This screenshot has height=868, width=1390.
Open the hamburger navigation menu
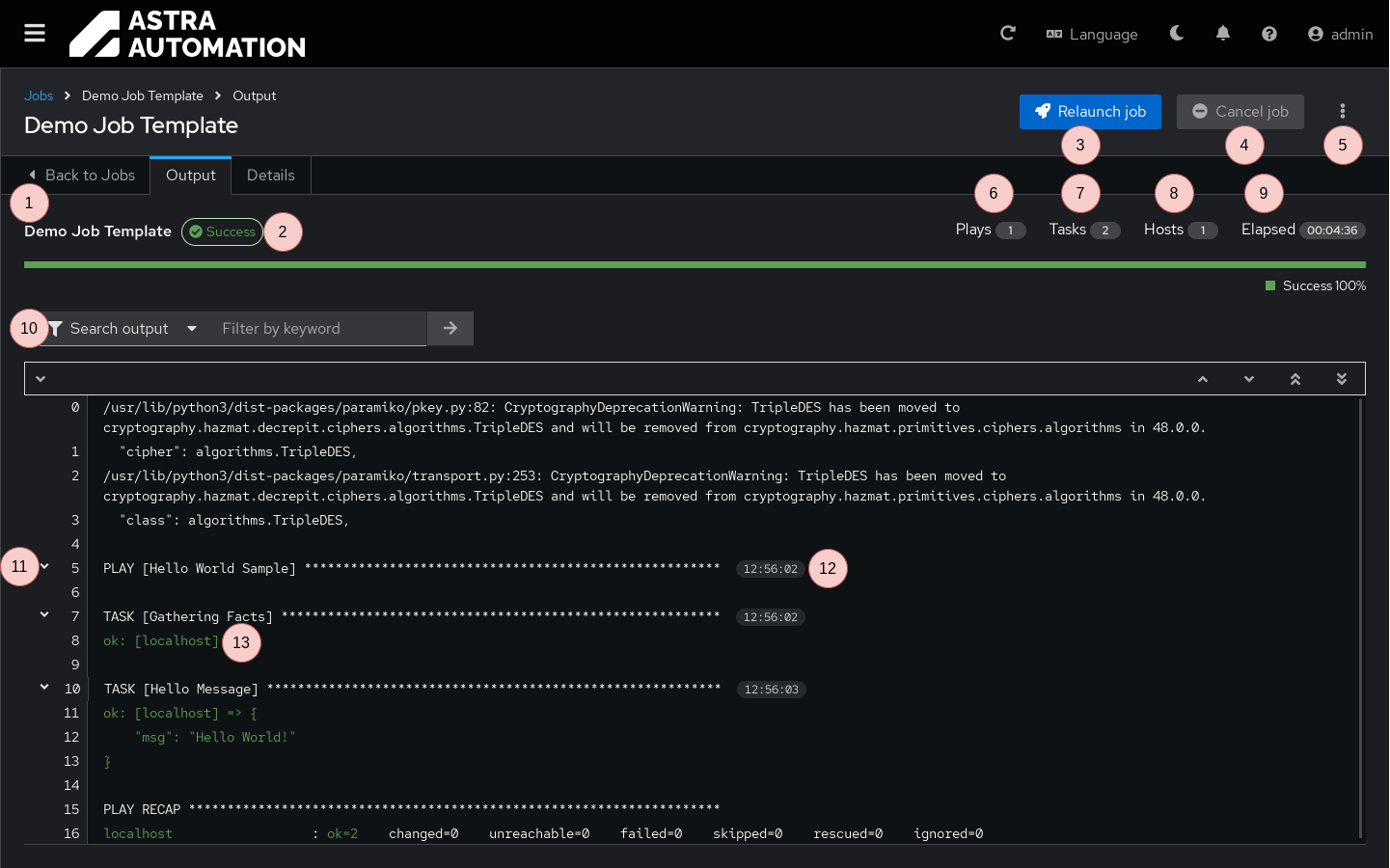(35, 34)
